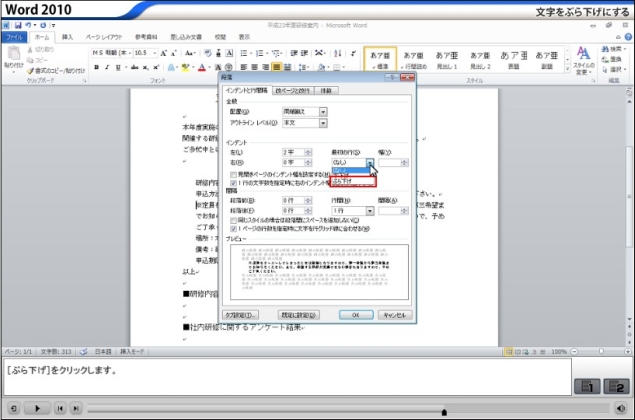Screen dimensions: 635x420
Task: Open the Change Case Aa dropdown
Action: (x=190, y=53)
